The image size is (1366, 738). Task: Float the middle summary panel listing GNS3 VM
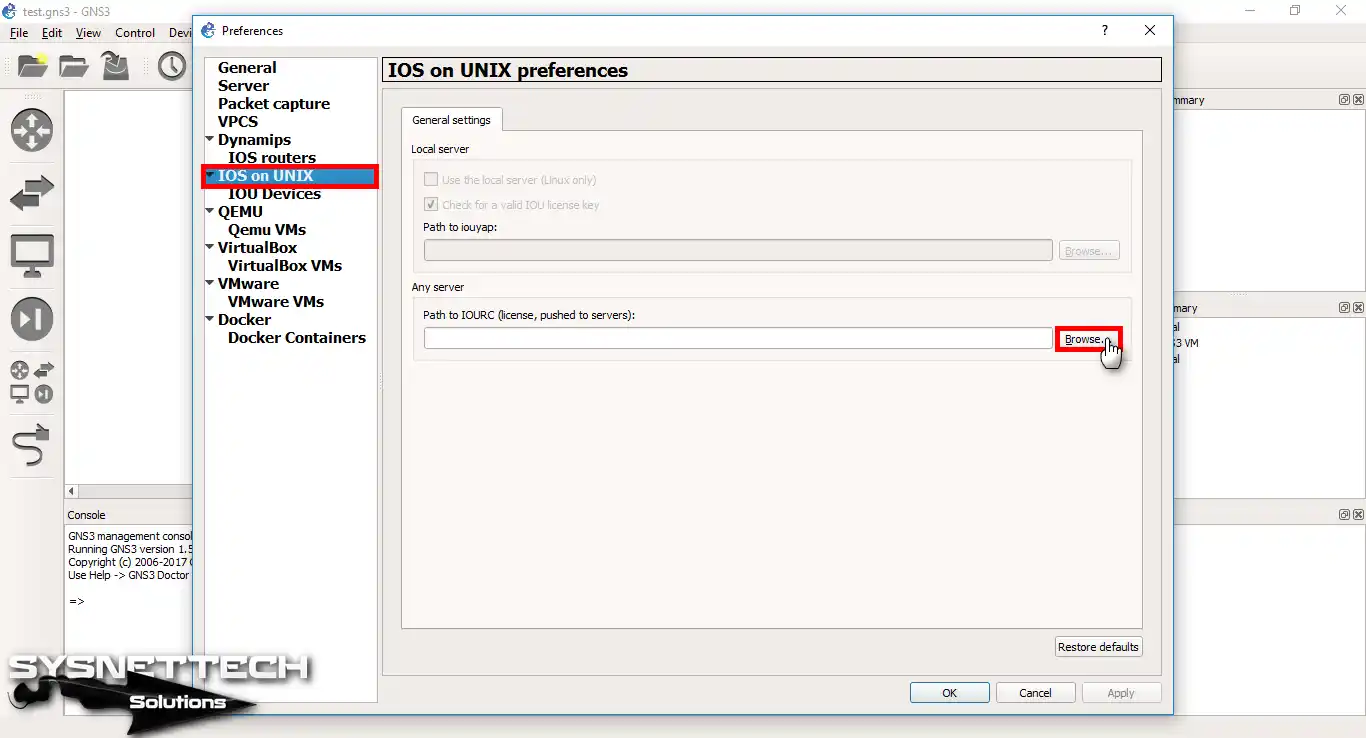[1345, 308]
